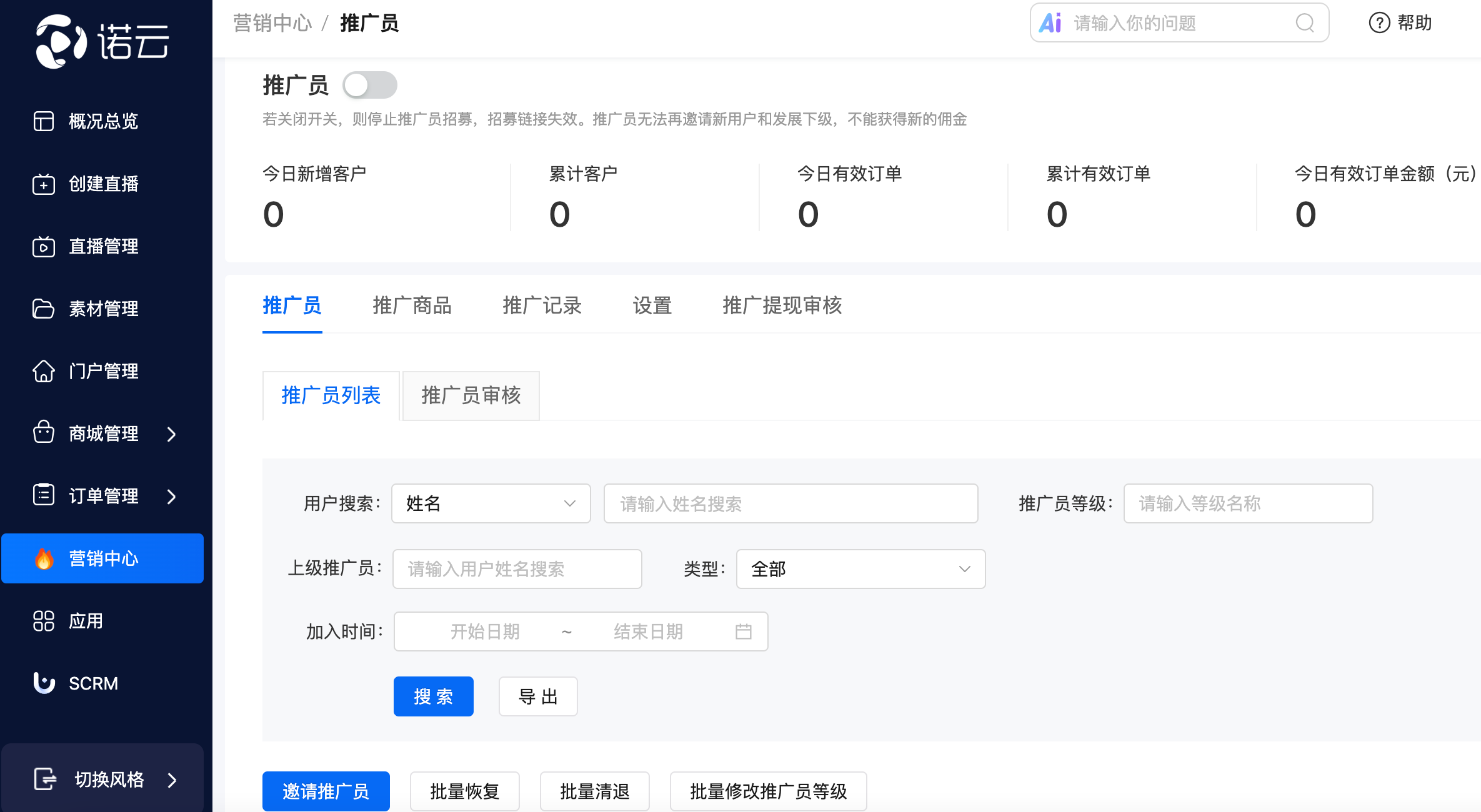The image size is (1481, 812).
Task: Open the 推广员审核 sub-tab
Action: tap(471, 395)
